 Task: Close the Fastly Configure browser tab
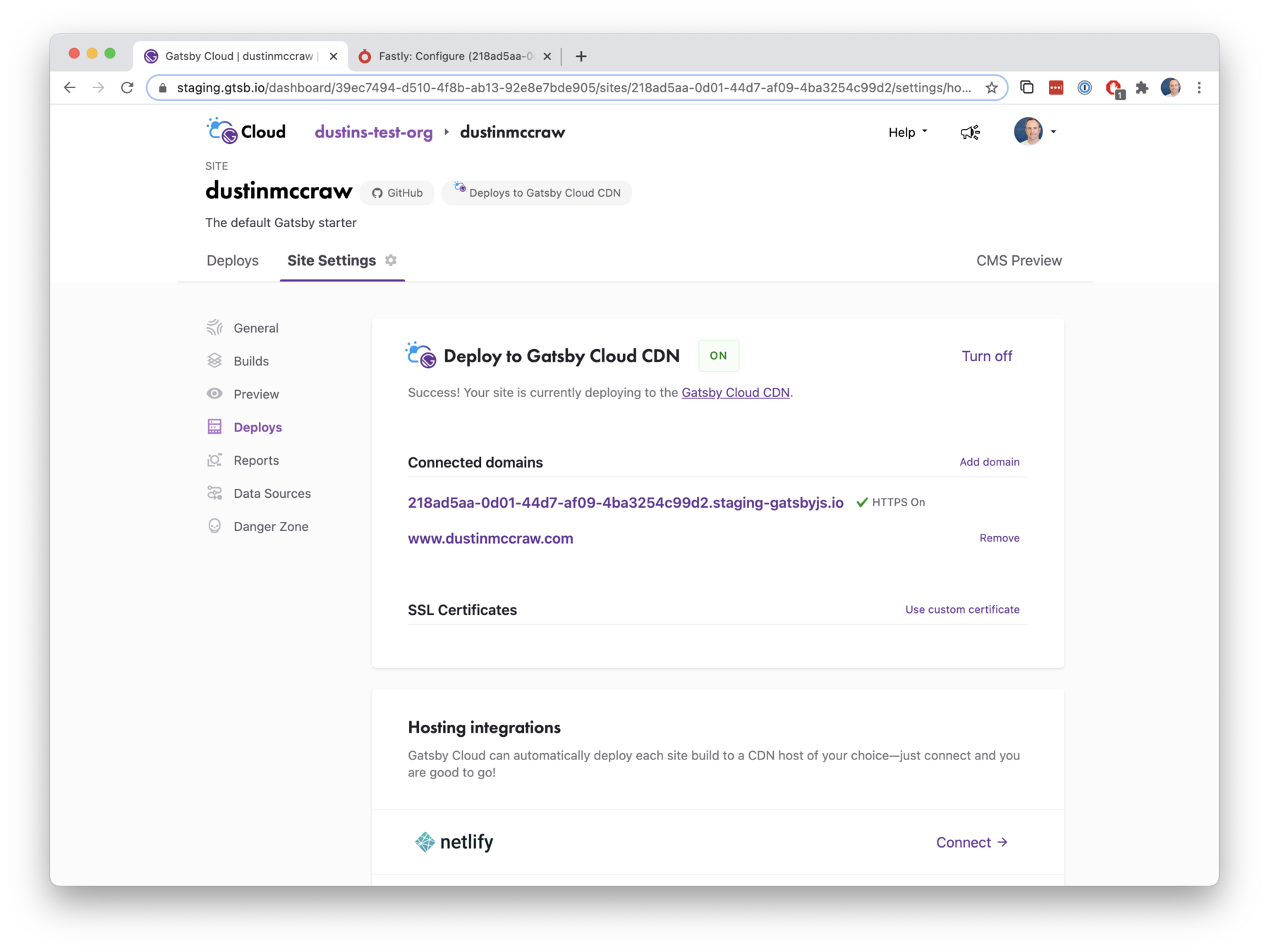click(x=547, y=56)
